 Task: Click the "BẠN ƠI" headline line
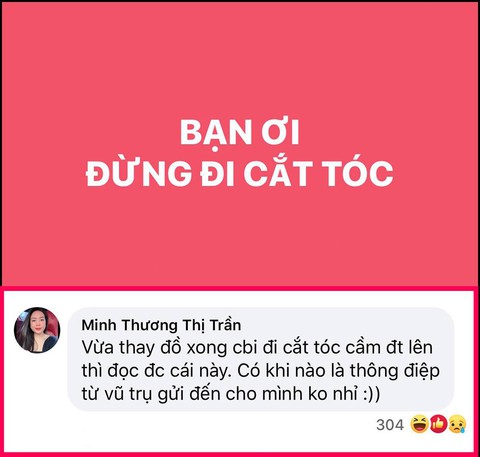(240, 133)
